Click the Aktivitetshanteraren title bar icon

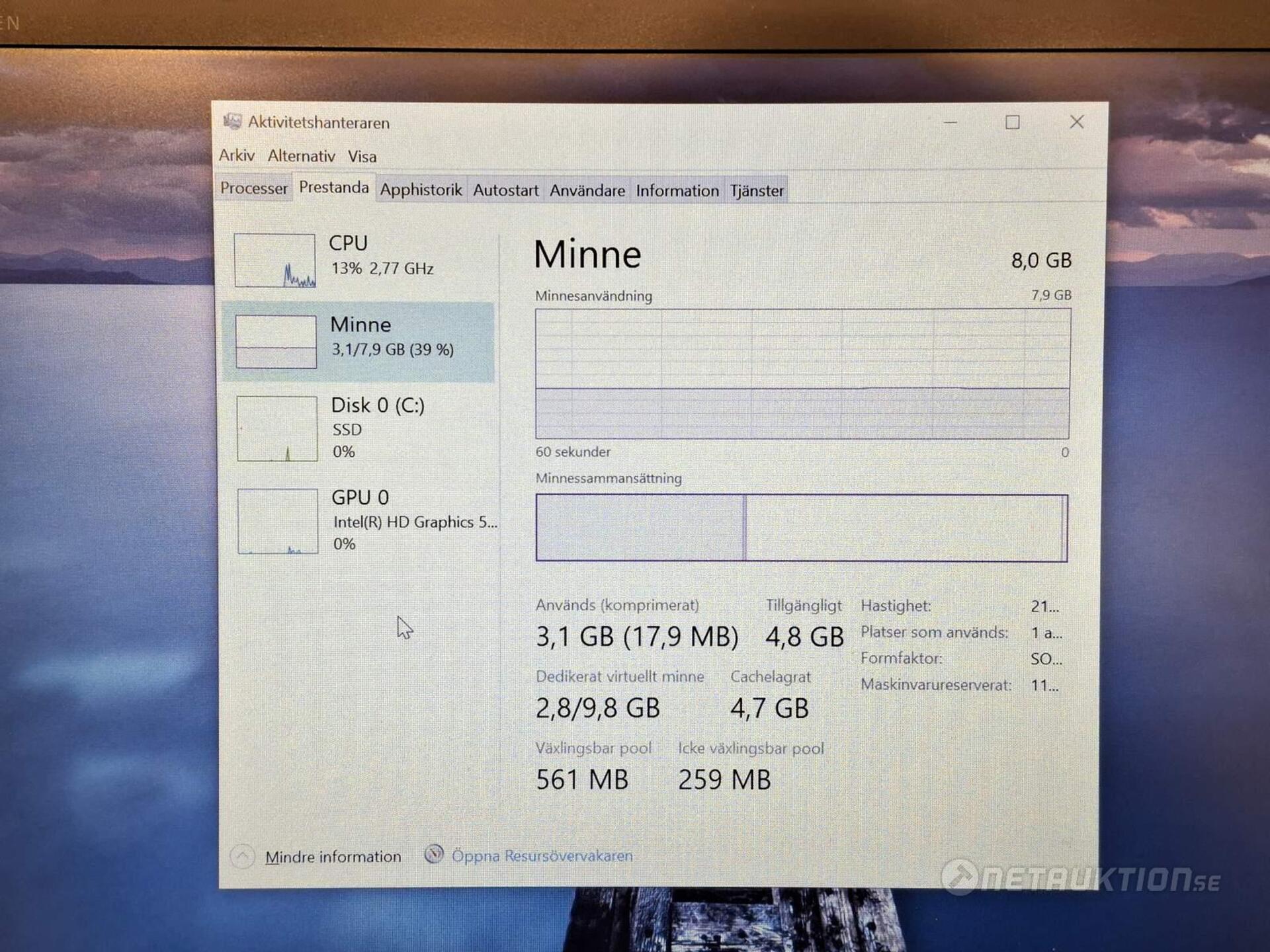[x=232, y=122]
